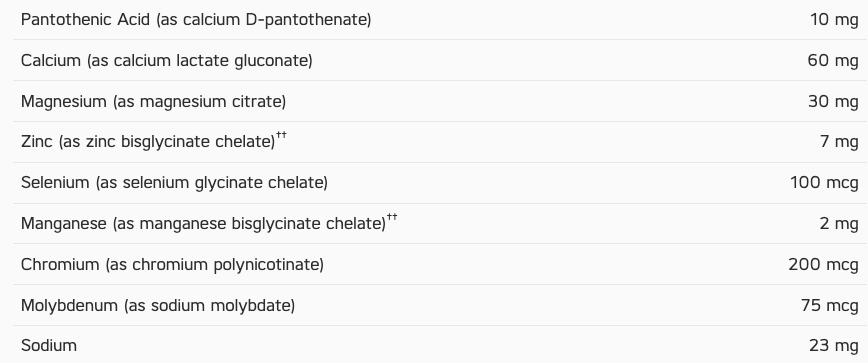Viewport: 868px width, 363px height.
Task: Select the 75 mcg molybdenum amount
Action: (x=830, y=305)
